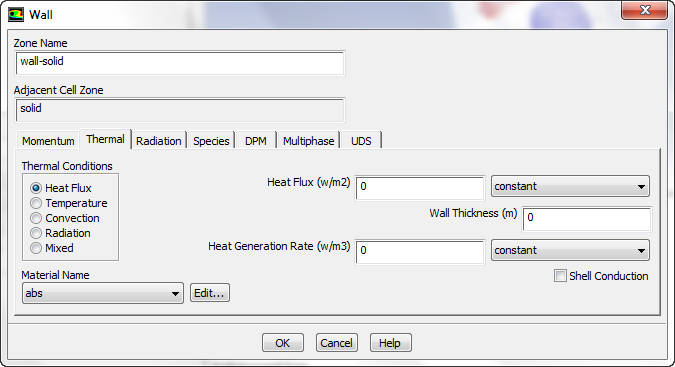This screenshot has height=367, width=675.
Task: Click the 'Heat Generation Rate (w/m3)' label
Action: coord(279,246)
